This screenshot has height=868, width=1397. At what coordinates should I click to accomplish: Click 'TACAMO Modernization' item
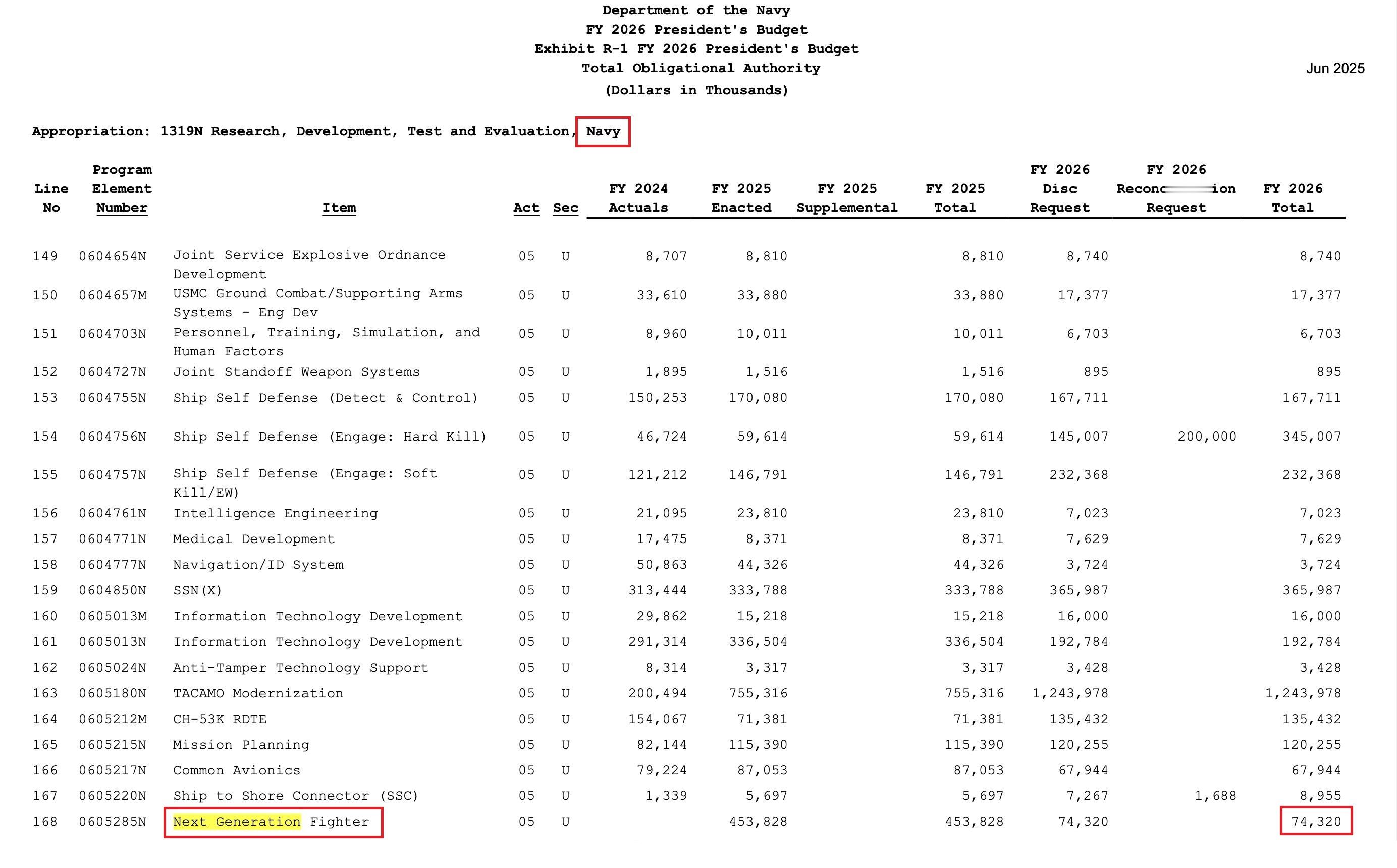pos(258,693)
